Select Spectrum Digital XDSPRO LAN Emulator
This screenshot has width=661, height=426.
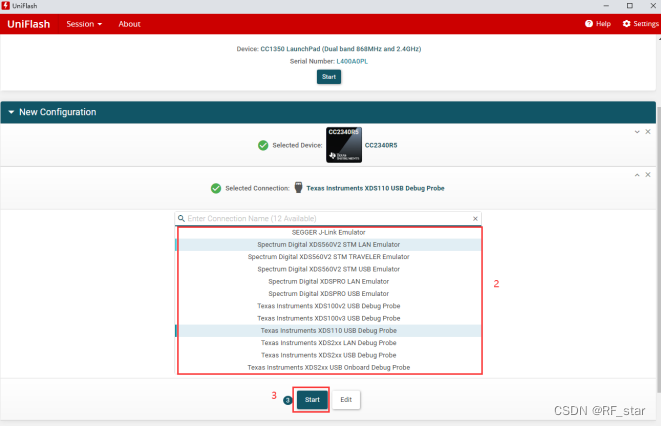pos(328,281)
